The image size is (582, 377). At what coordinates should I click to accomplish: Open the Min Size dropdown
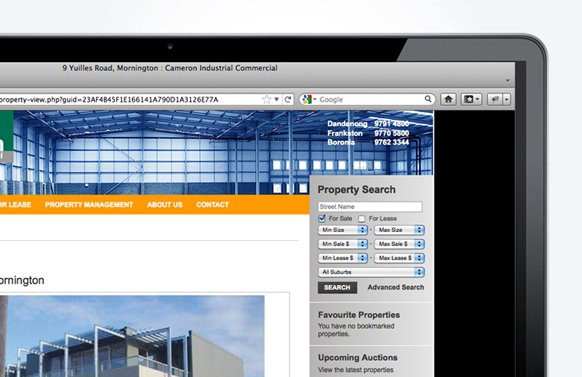[343, 230]
